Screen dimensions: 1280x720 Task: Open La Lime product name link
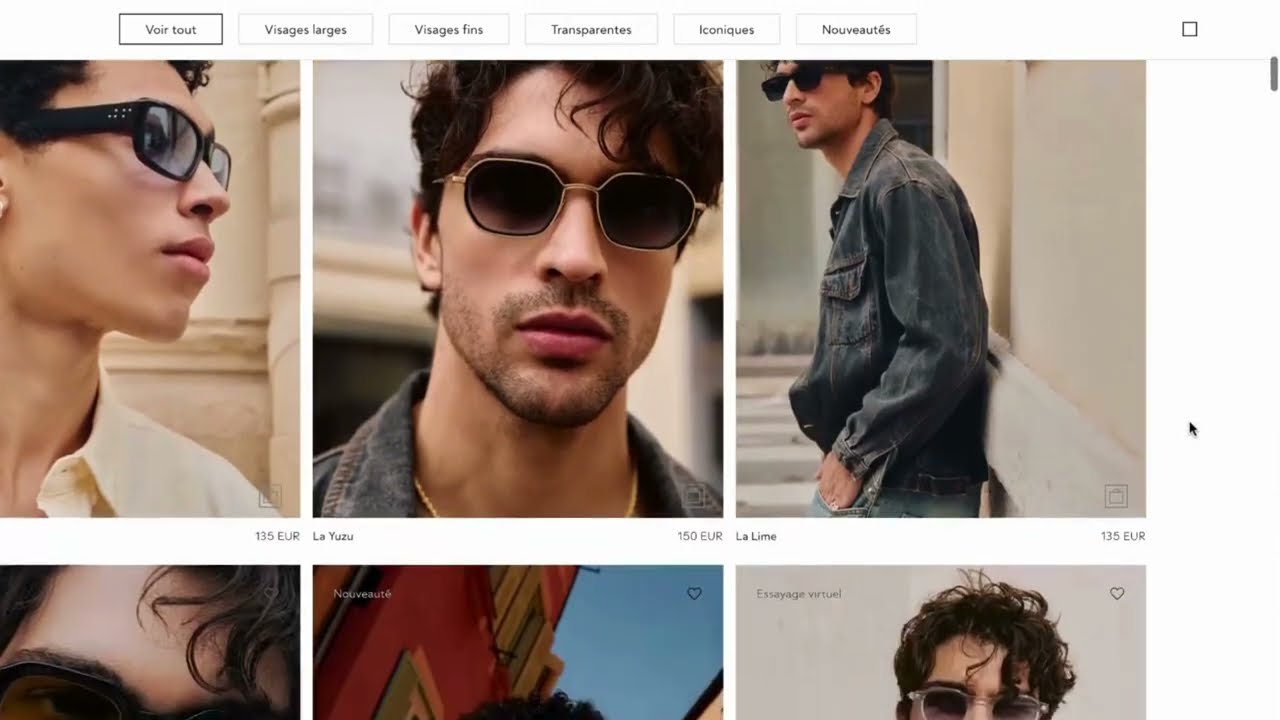[x=756, y=536]
